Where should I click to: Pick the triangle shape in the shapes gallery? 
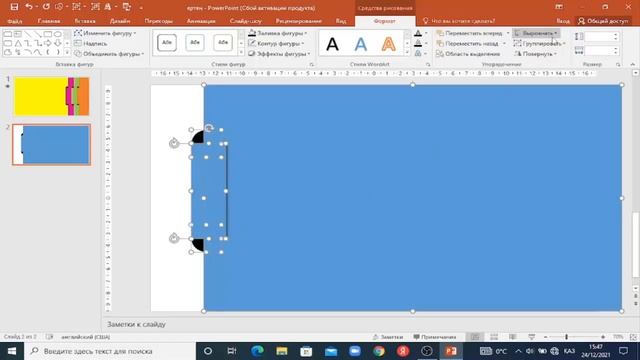point(18,43)
